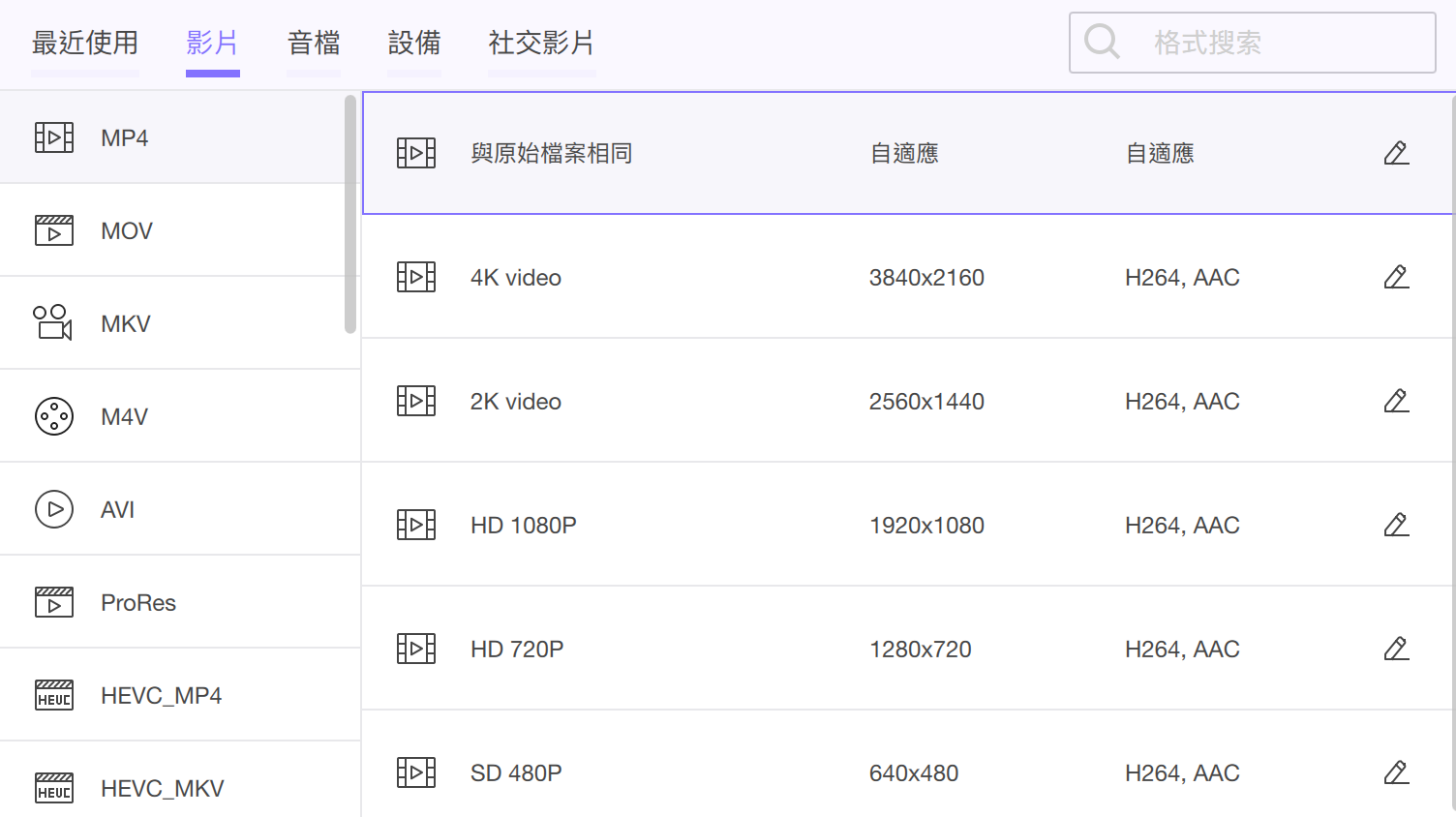Open the 社交影片 tab
Viewport: 1456px width, 817px height.
click(541, 43)
